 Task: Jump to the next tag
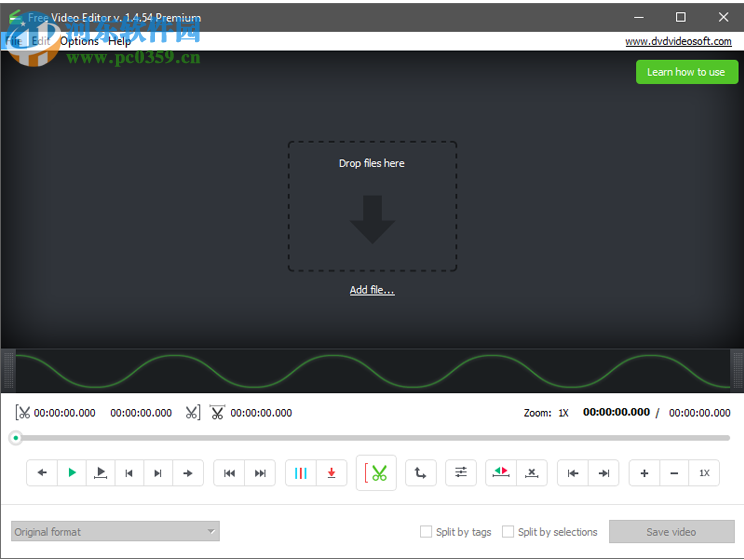click(x=260, y=473)
